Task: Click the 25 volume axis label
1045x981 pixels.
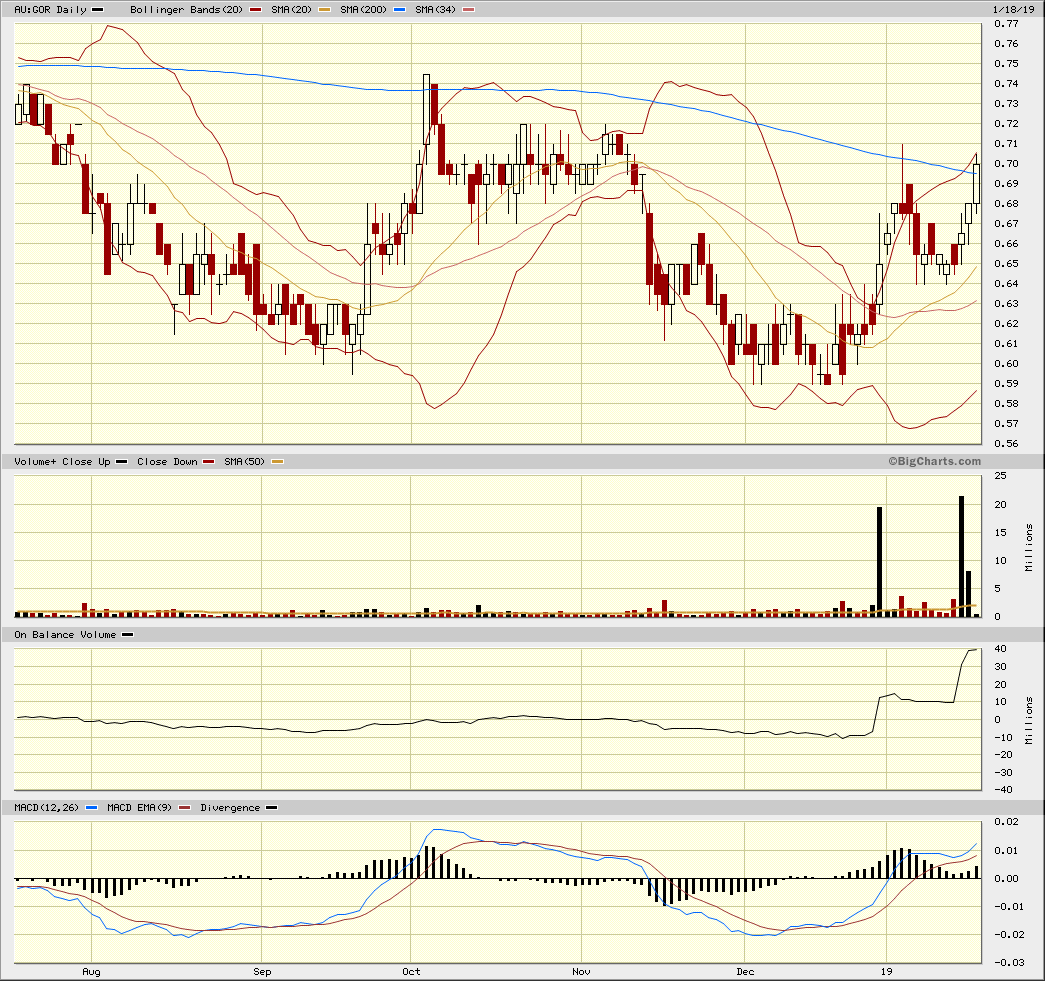Action: 1000,476
